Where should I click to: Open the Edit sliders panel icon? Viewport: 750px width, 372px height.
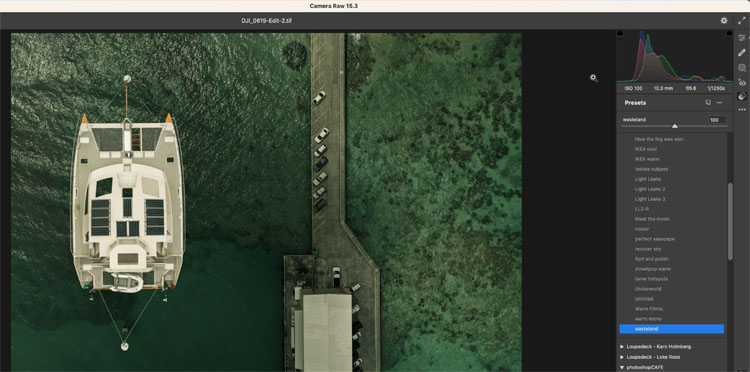coord(742,37)
